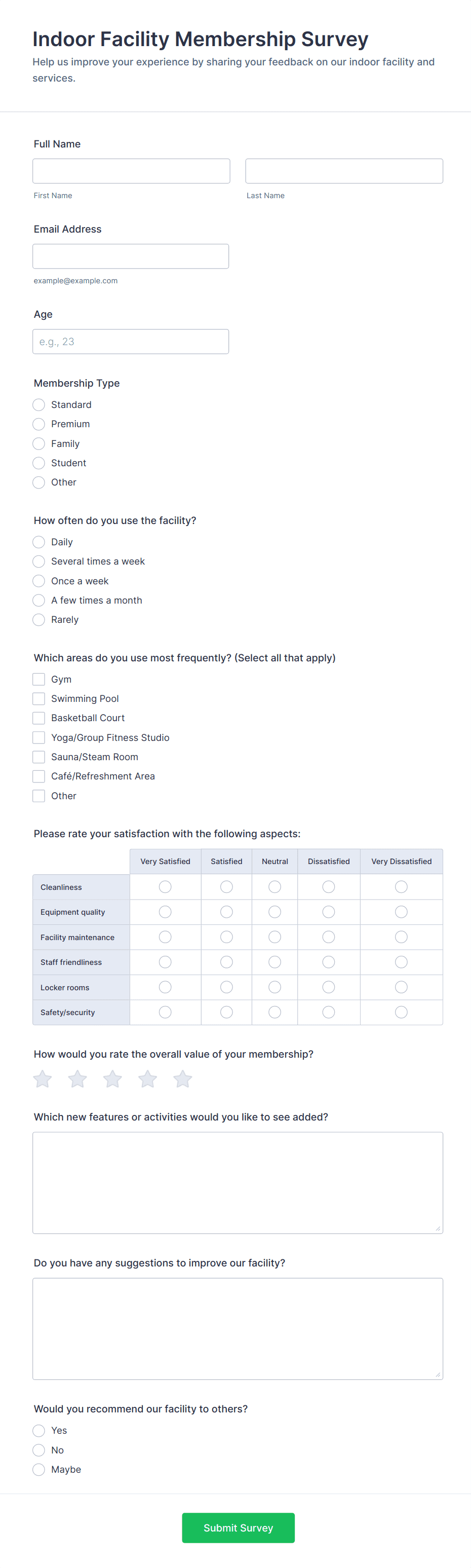Click into the Email Address field
The height and width of the screenshot is (1568, 471).
tap(131, 256)
